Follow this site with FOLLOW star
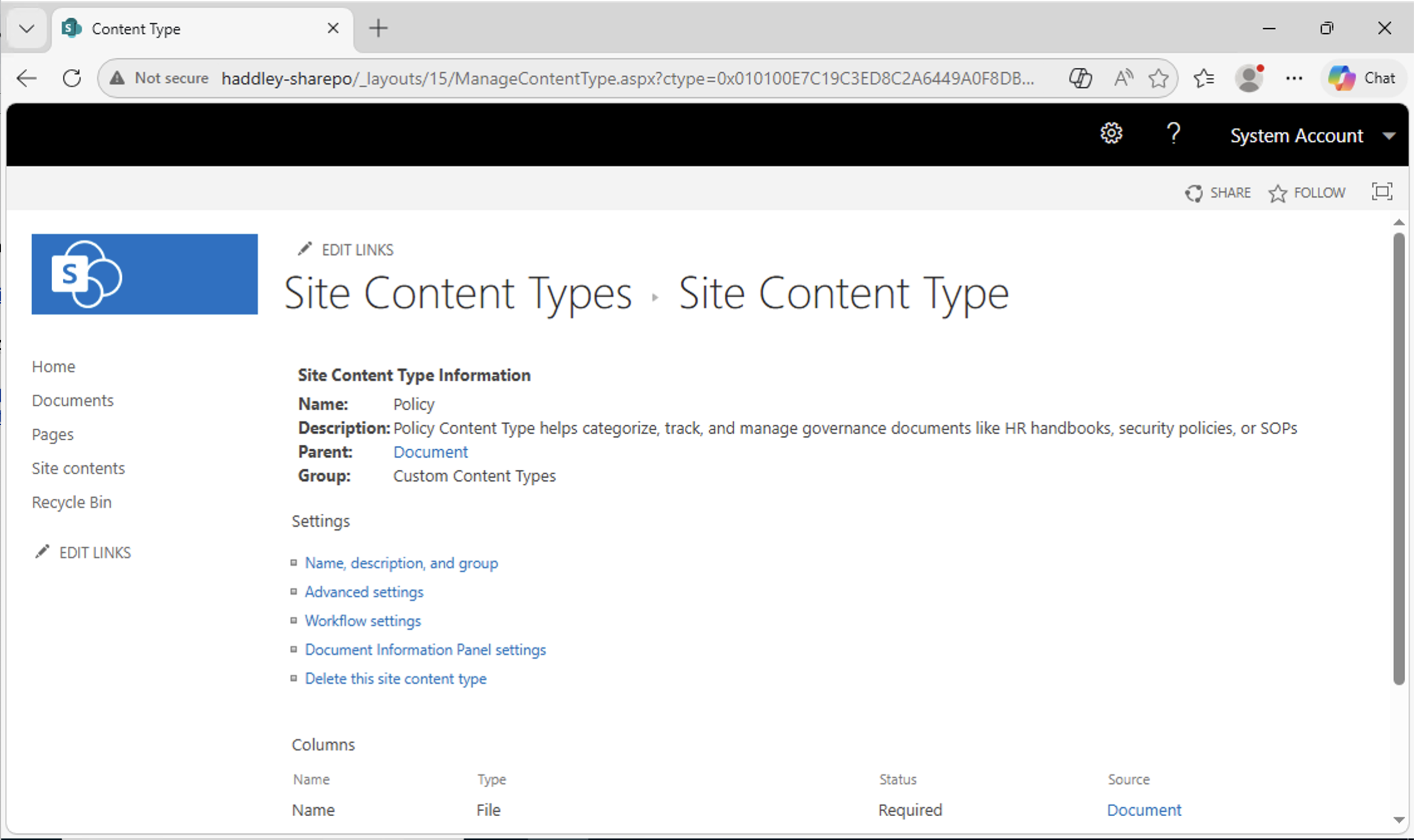The image size is (1414, 840). [1307, 193]
